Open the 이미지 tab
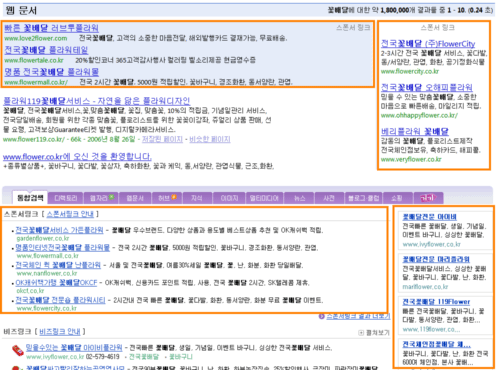497x370 pixels. point(230,198)
